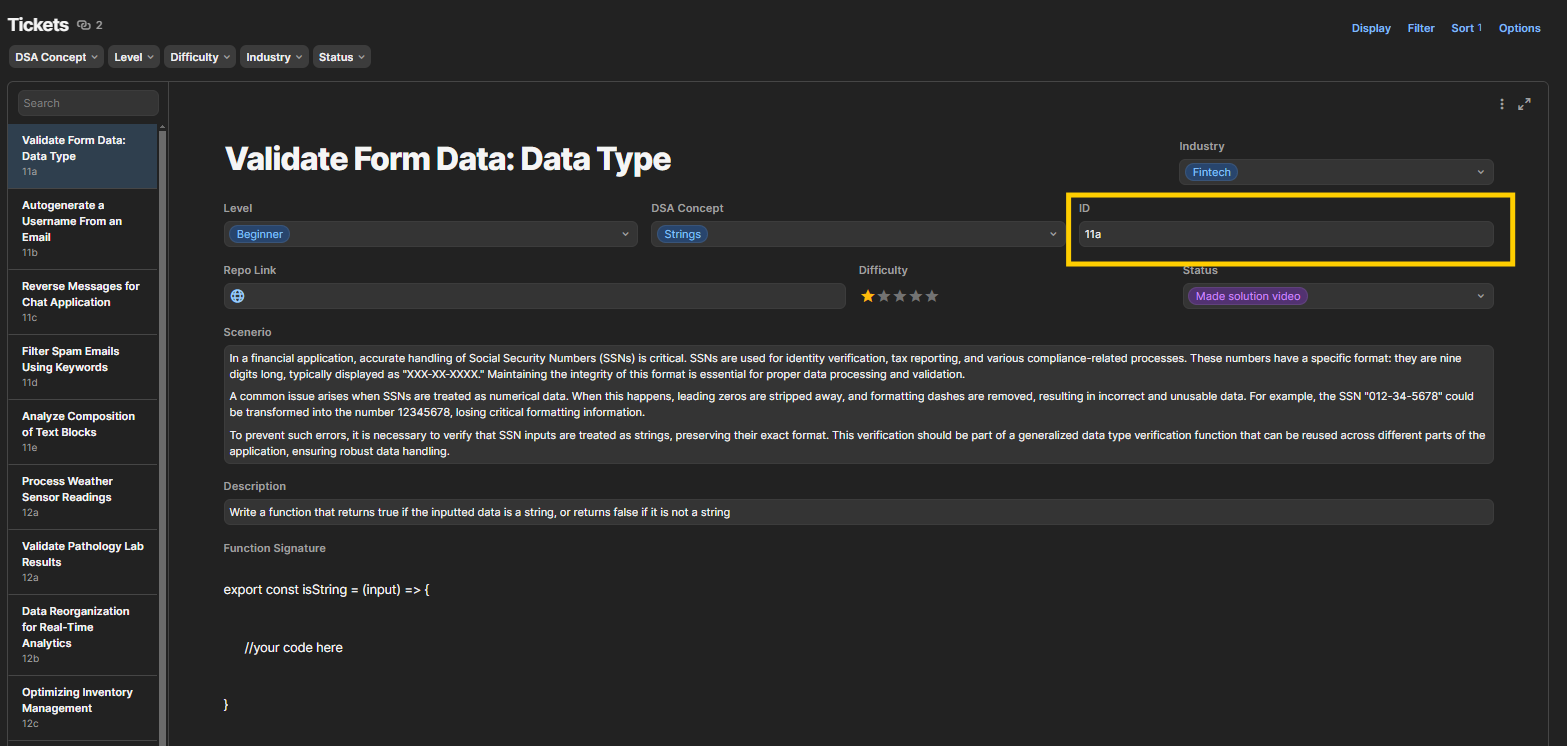Open the DSA Concept filter dropdown
The image size is (1567, 746).
click(x=57, y=57)
